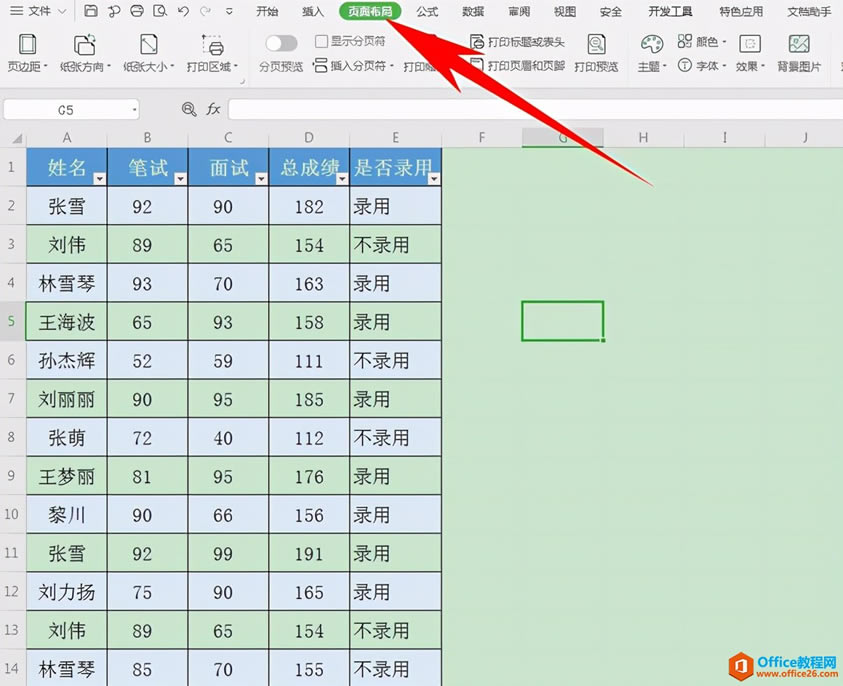Select the 王梦丽 name cell
Screen dimensions: 843x686
coord(67,476)
